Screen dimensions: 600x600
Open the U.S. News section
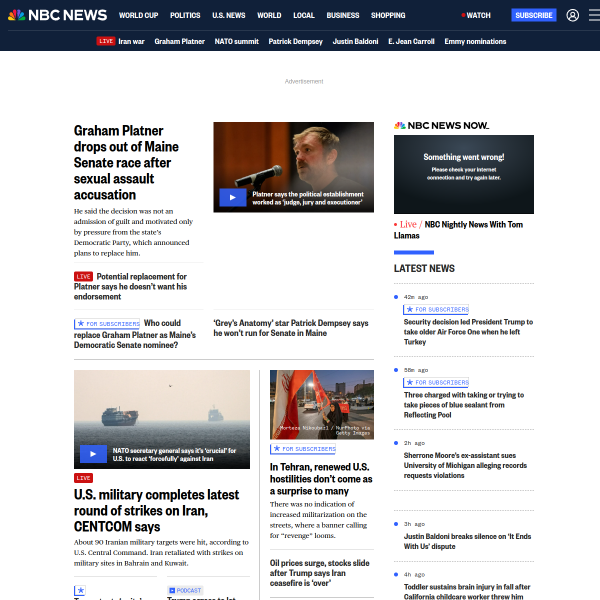[229, 15]
